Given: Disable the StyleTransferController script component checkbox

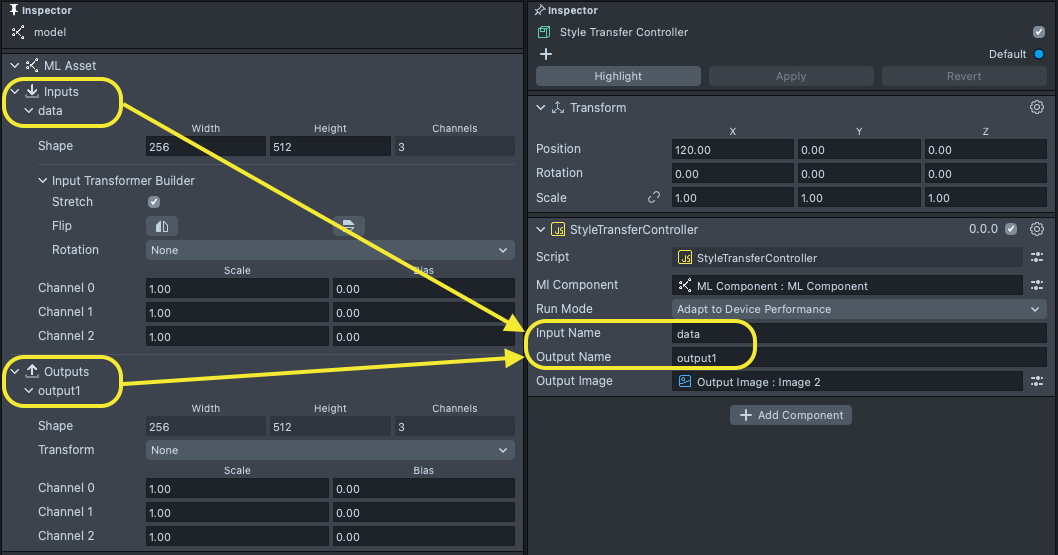Looking at the screenshot, I should [1011, 229].
